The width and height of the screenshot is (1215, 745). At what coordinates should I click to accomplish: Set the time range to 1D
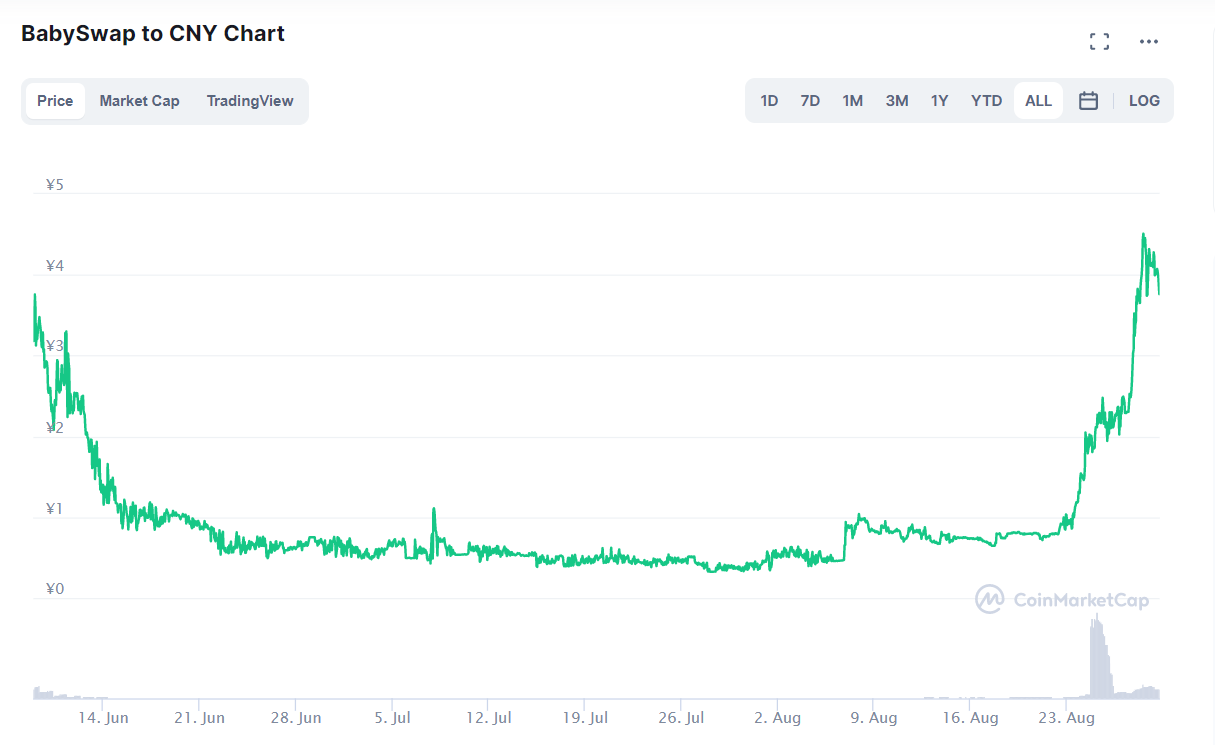point(769,101)
